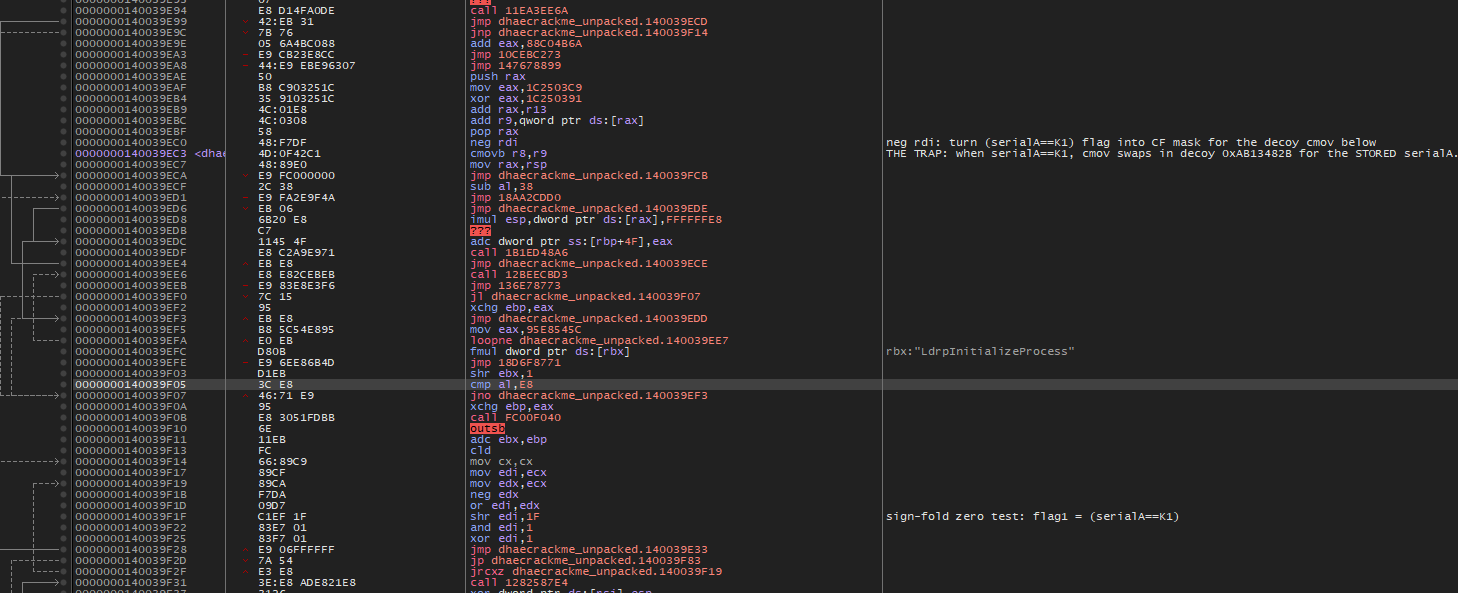The image size is (1458, 593).
Task: Click bytes 05 6A4BC088
Action: (296, 43)
